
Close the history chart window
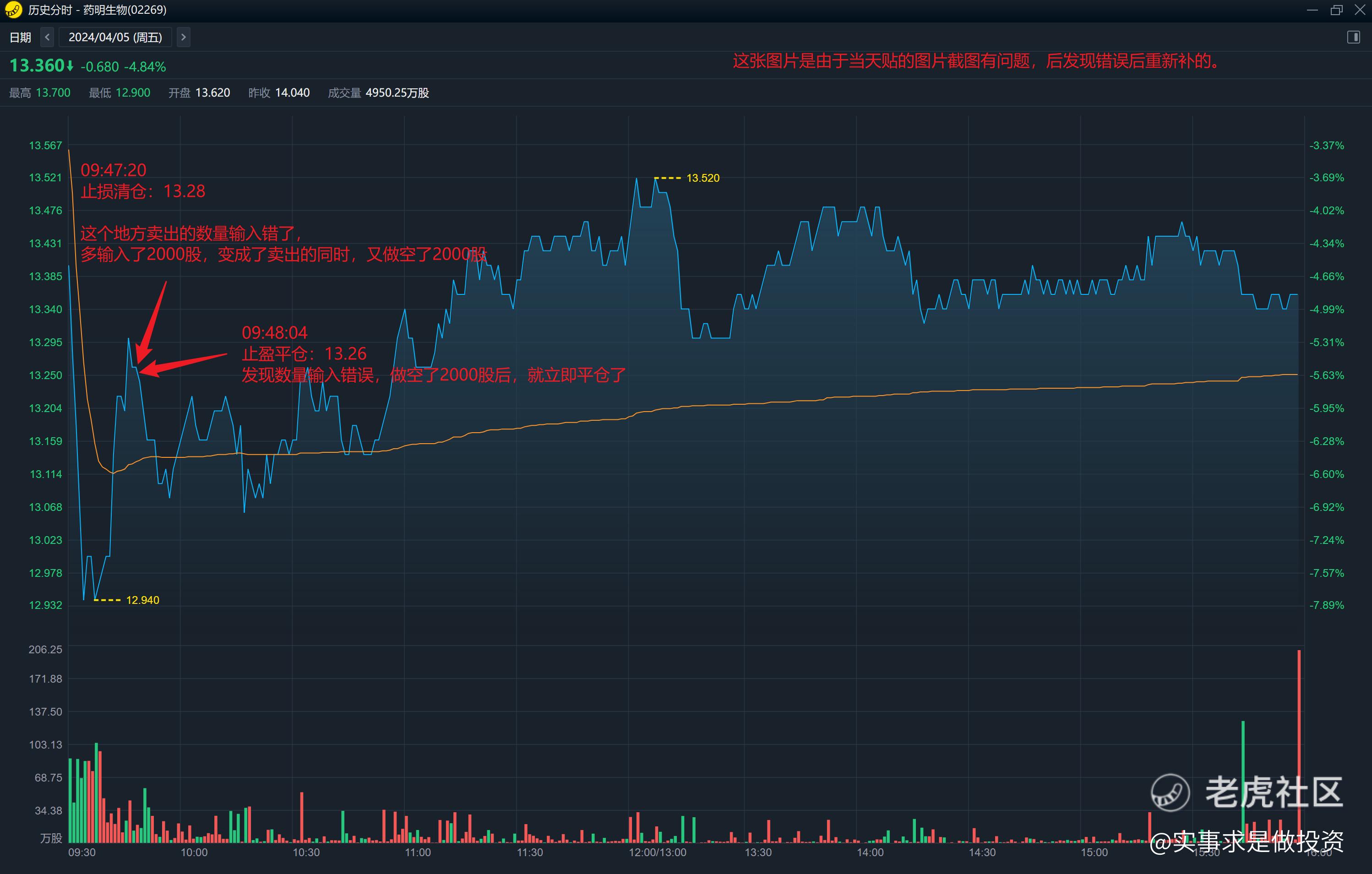(1360, 10)
